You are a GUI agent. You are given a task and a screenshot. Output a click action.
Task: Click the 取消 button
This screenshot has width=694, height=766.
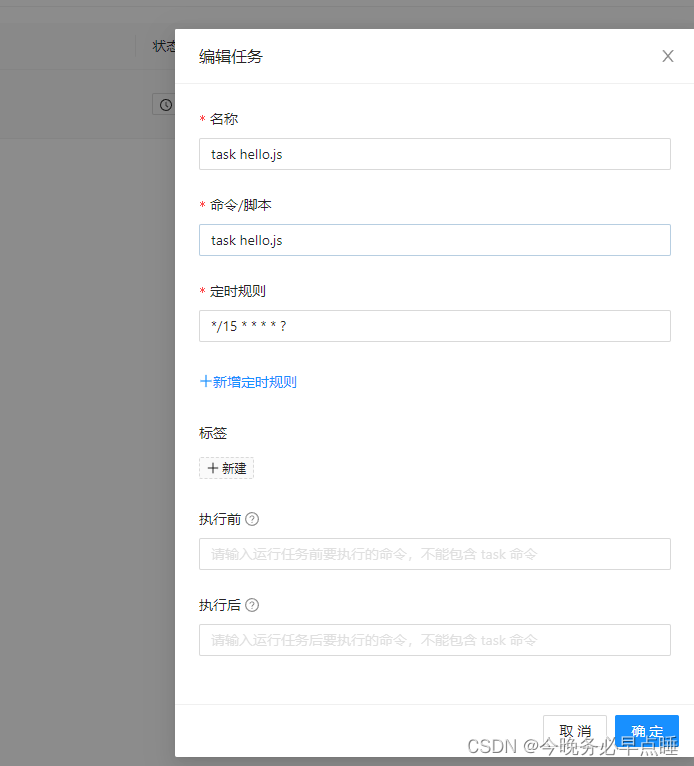coord(575,731)
